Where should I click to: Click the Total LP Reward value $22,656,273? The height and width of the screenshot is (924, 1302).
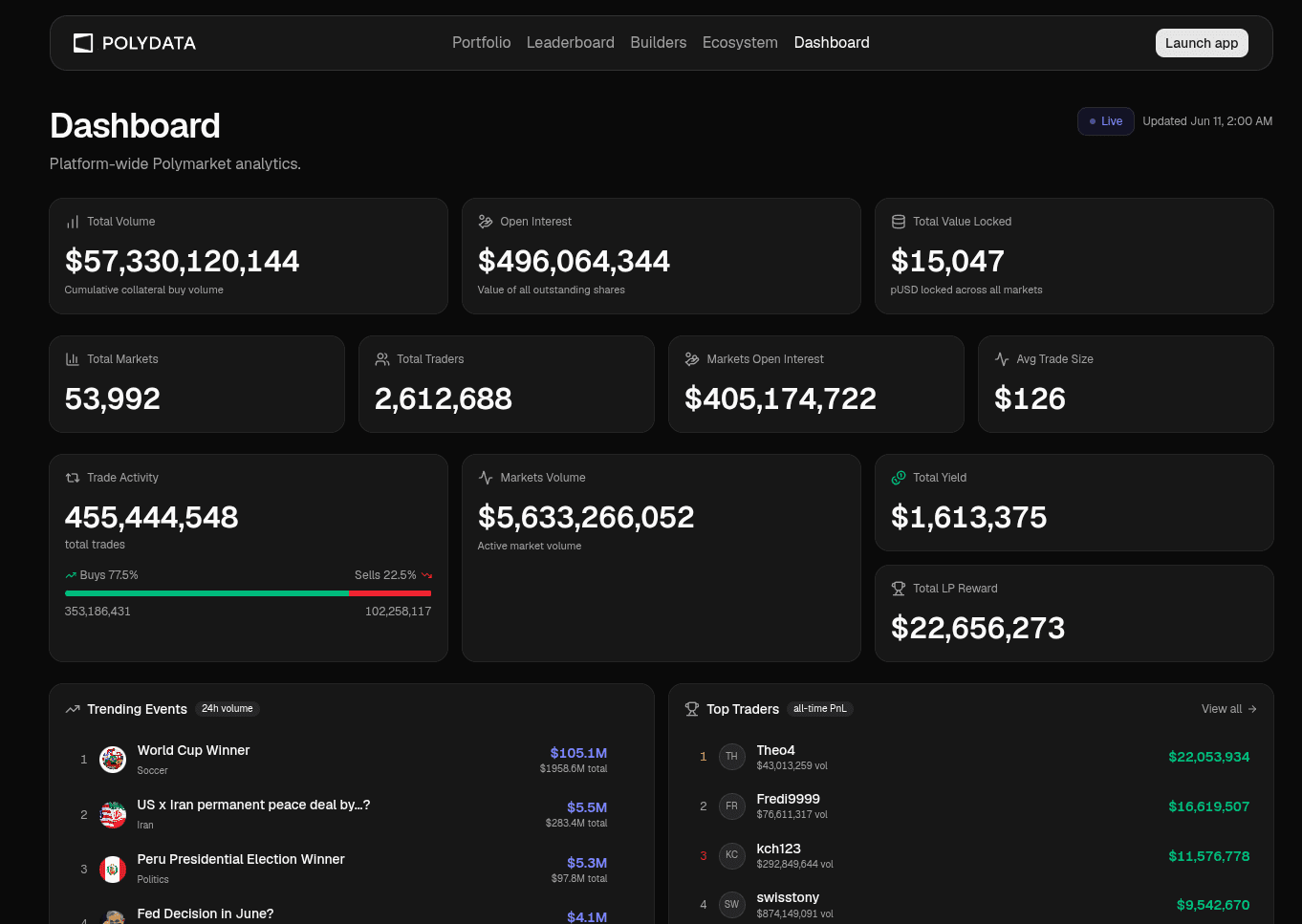(978, 628)
